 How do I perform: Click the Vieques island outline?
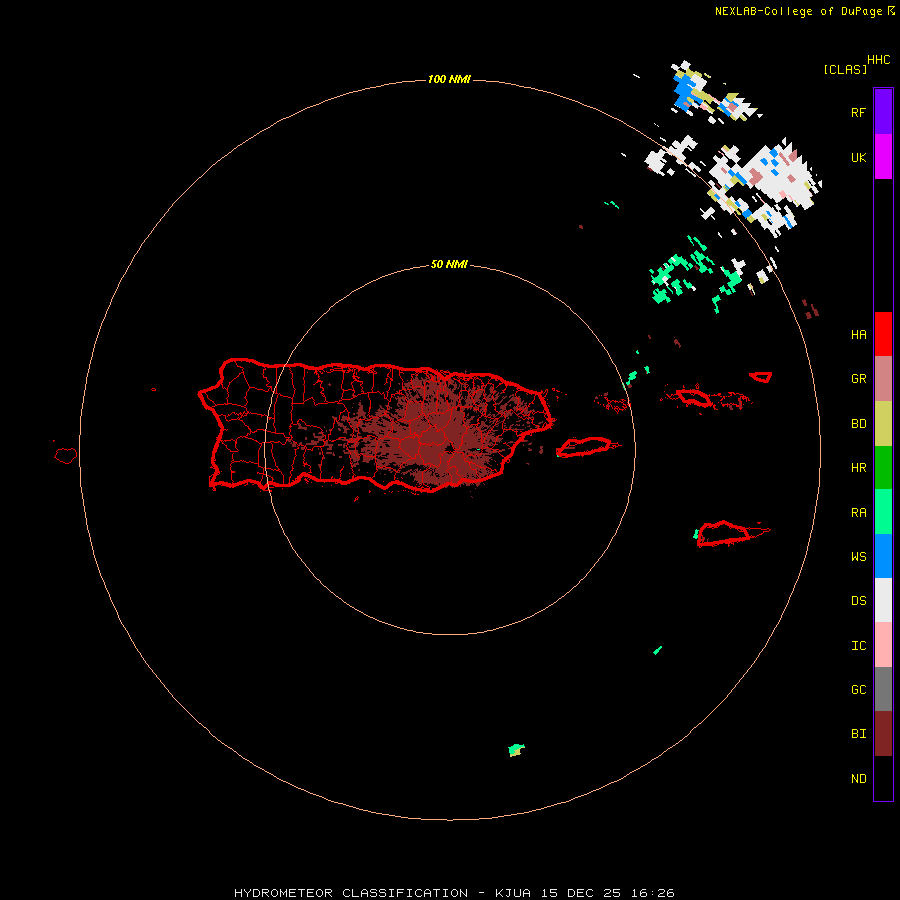(x=584, y=447)
